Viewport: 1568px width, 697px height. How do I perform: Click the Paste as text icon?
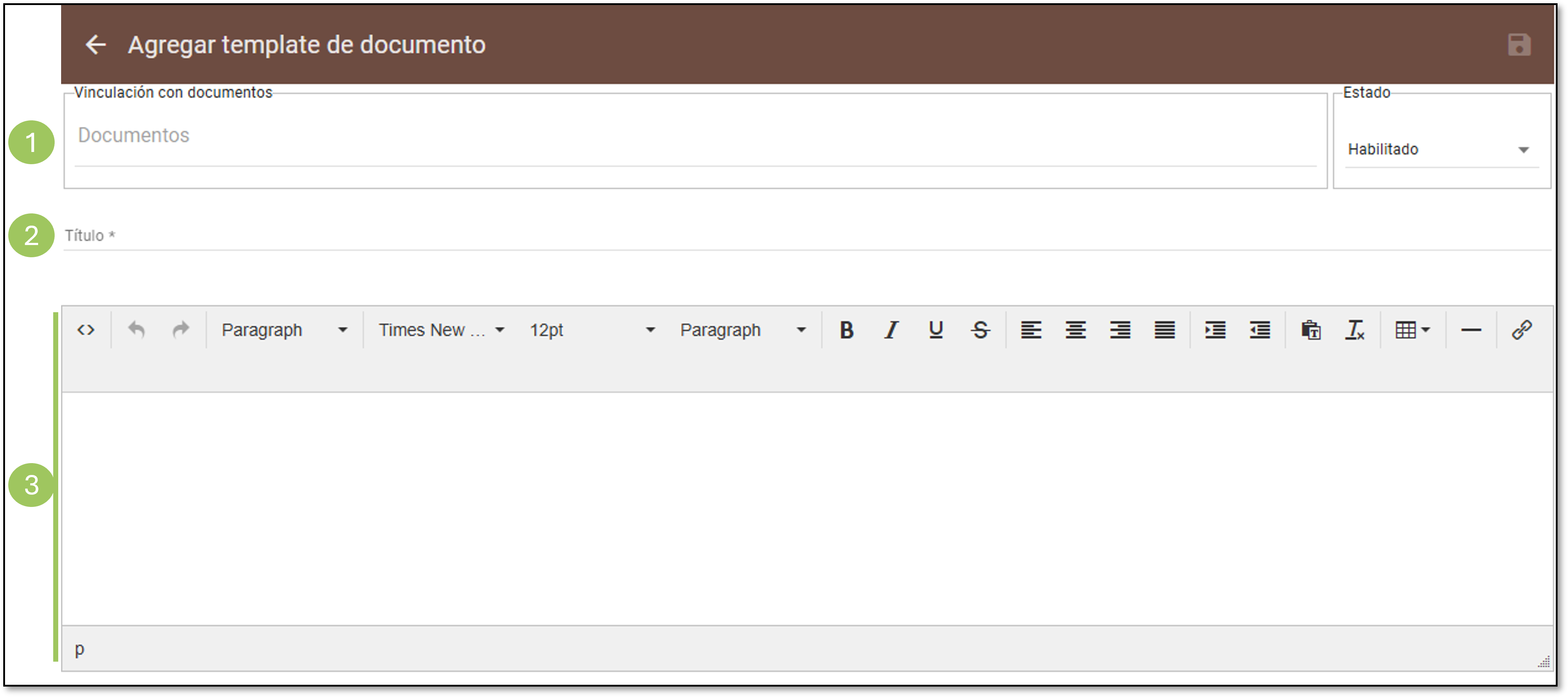(x=1311, y=330)
